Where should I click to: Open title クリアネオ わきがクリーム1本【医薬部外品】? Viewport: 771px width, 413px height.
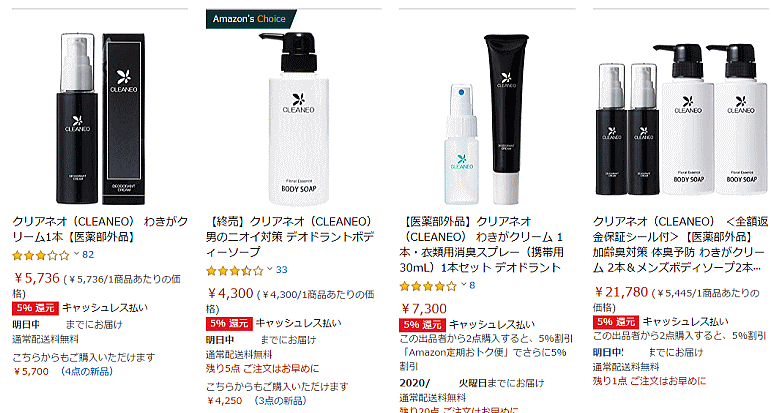pyautogui.click(x=100, y=229)
